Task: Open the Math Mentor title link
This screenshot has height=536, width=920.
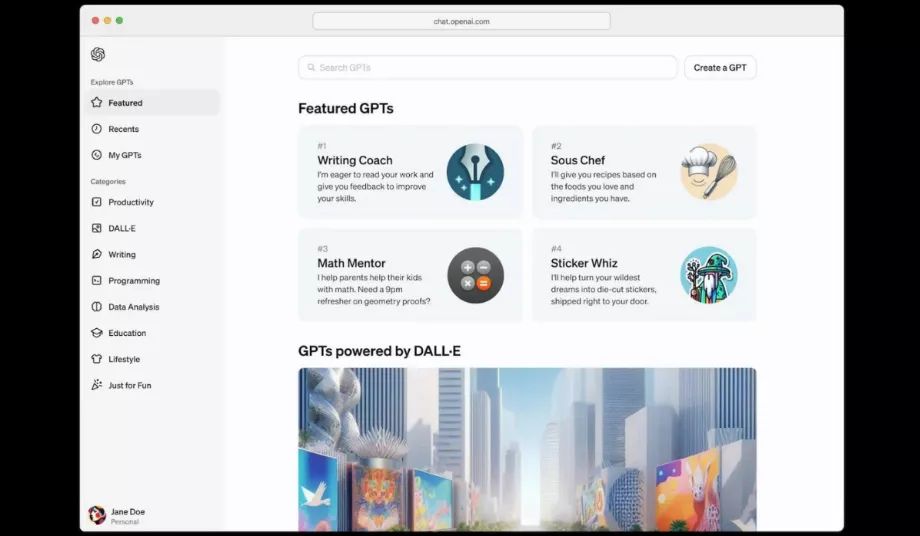Action: pyautogui.click(x=351, y=263)
